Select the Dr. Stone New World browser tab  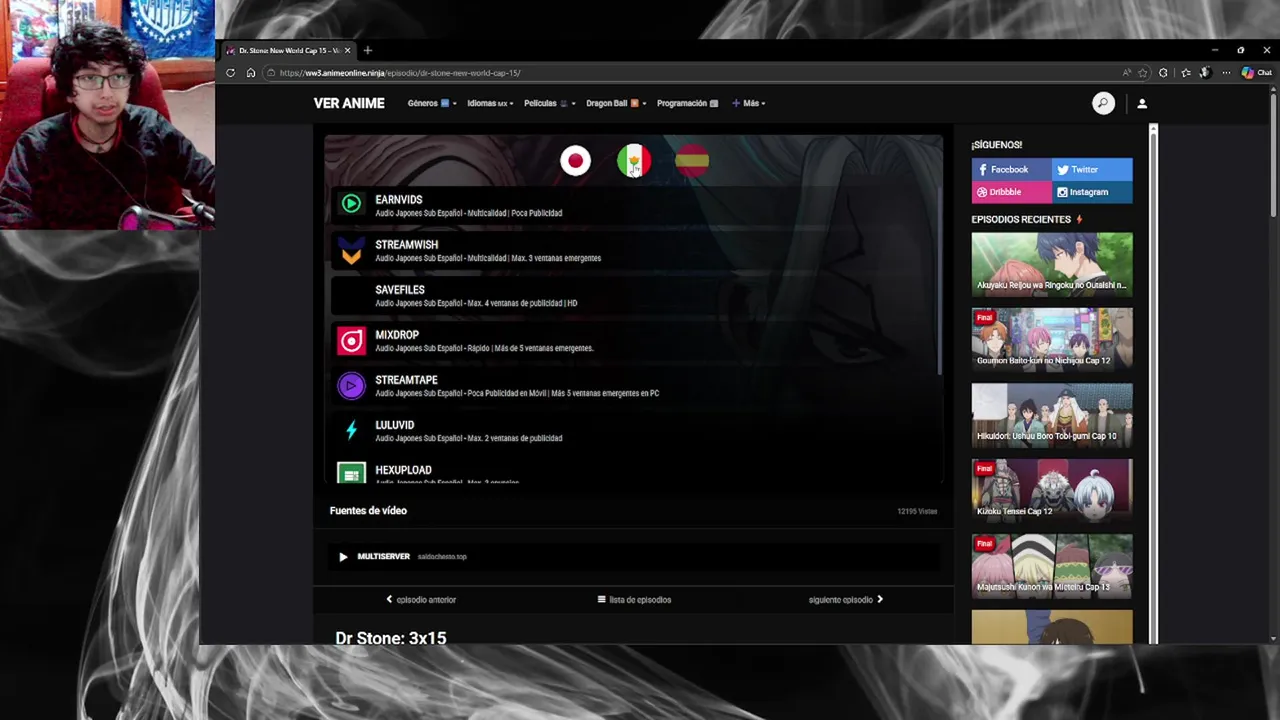tap(287, 50)
